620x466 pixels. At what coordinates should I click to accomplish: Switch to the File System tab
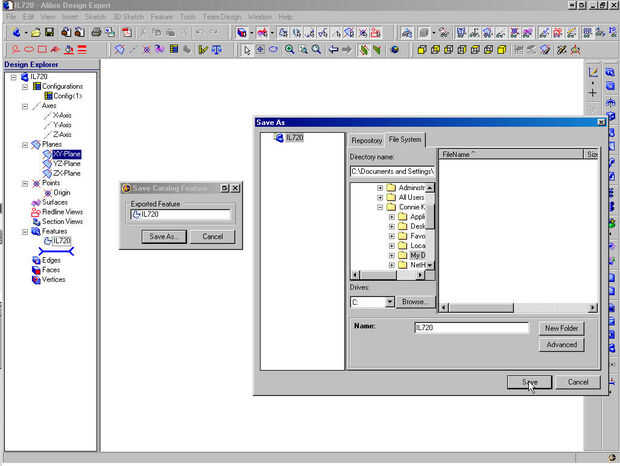coord(405,140)
